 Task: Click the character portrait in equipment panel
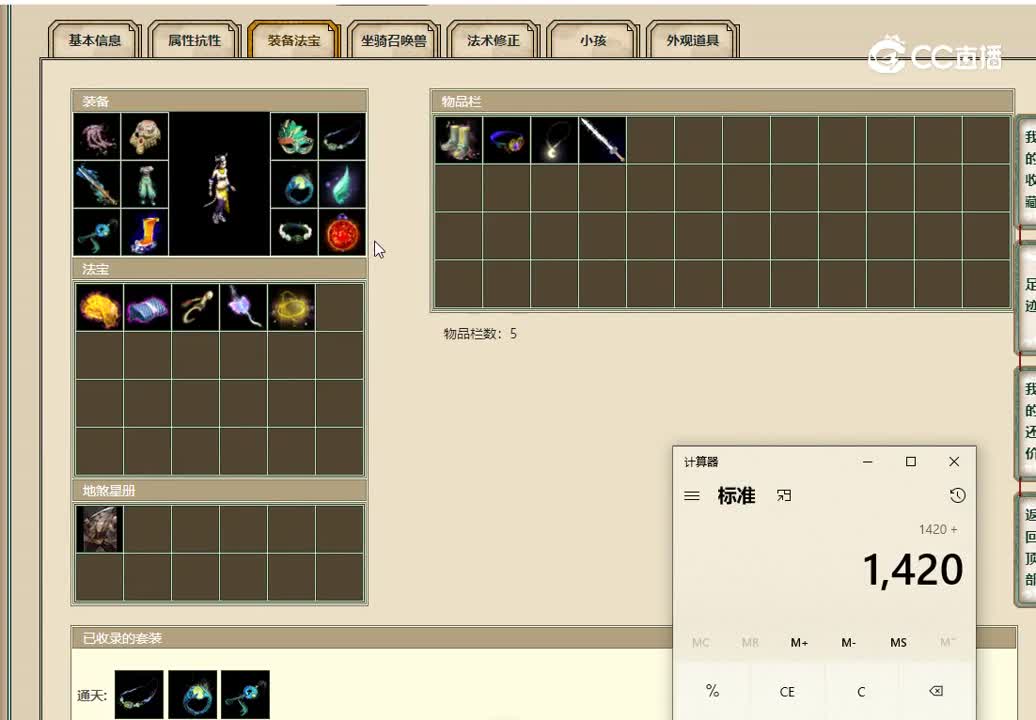pos(219,184)
